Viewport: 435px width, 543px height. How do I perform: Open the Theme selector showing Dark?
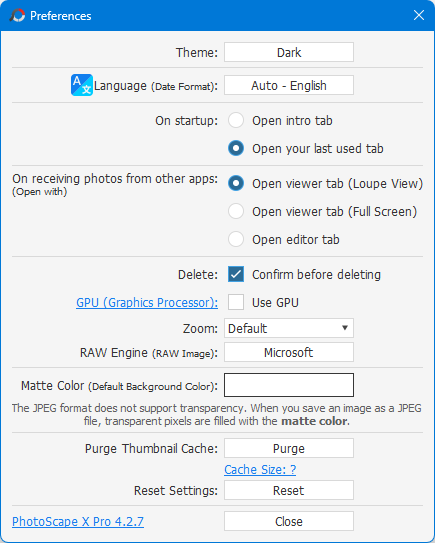click(289, 52)
